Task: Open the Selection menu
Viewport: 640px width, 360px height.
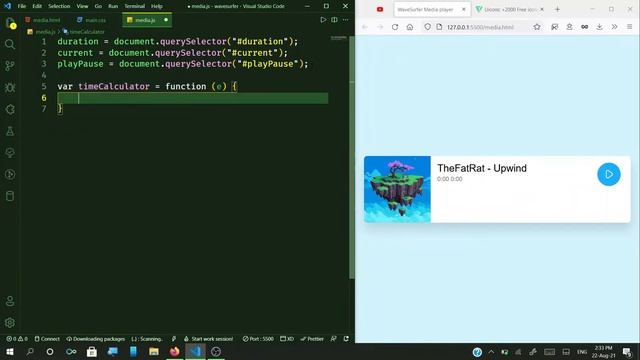Action: tap(59, 6)
